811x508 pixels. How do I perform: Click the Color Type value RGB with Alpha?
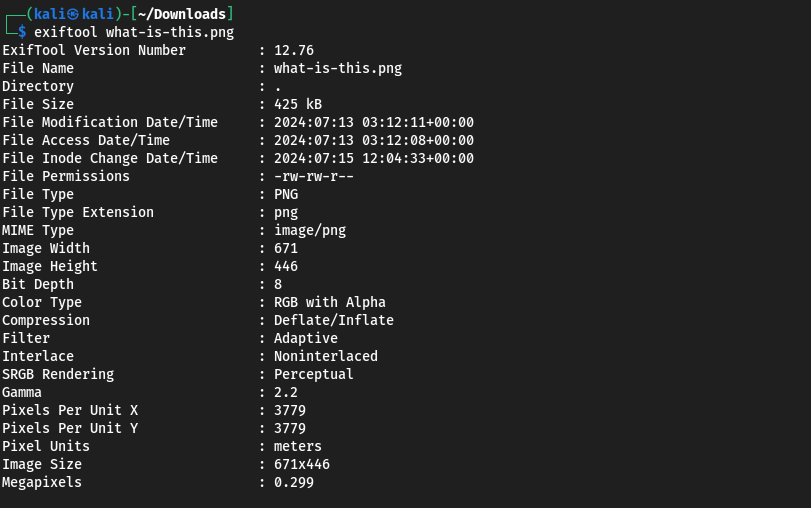330,302
